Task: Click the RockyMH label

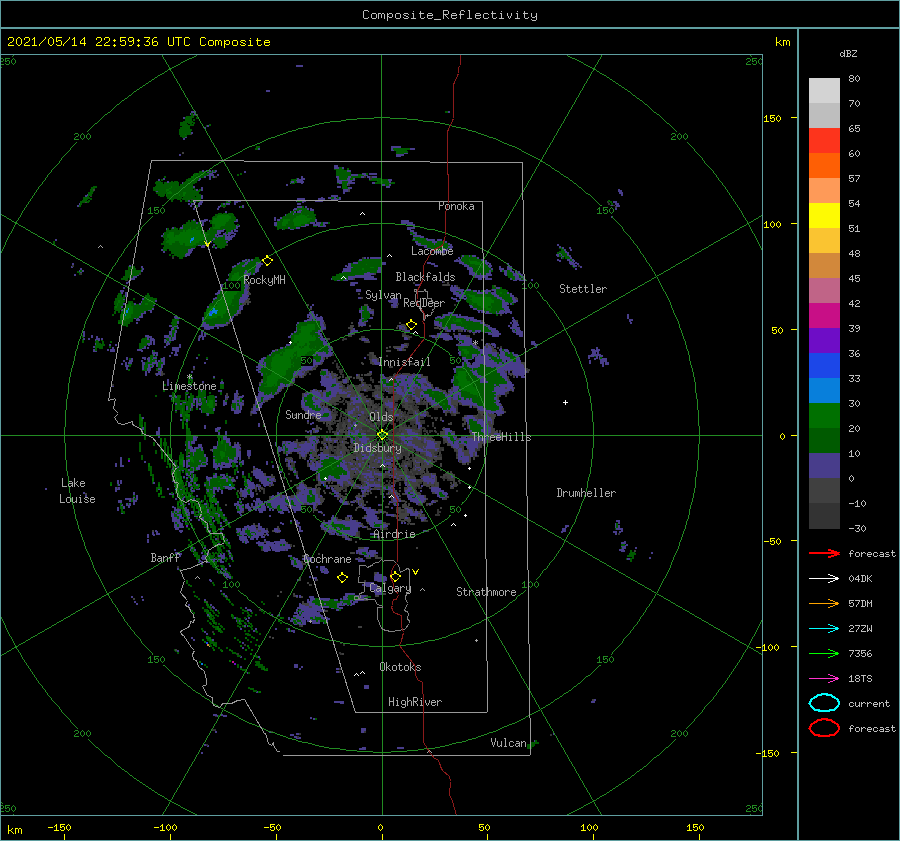Action: tap(264, 280)
